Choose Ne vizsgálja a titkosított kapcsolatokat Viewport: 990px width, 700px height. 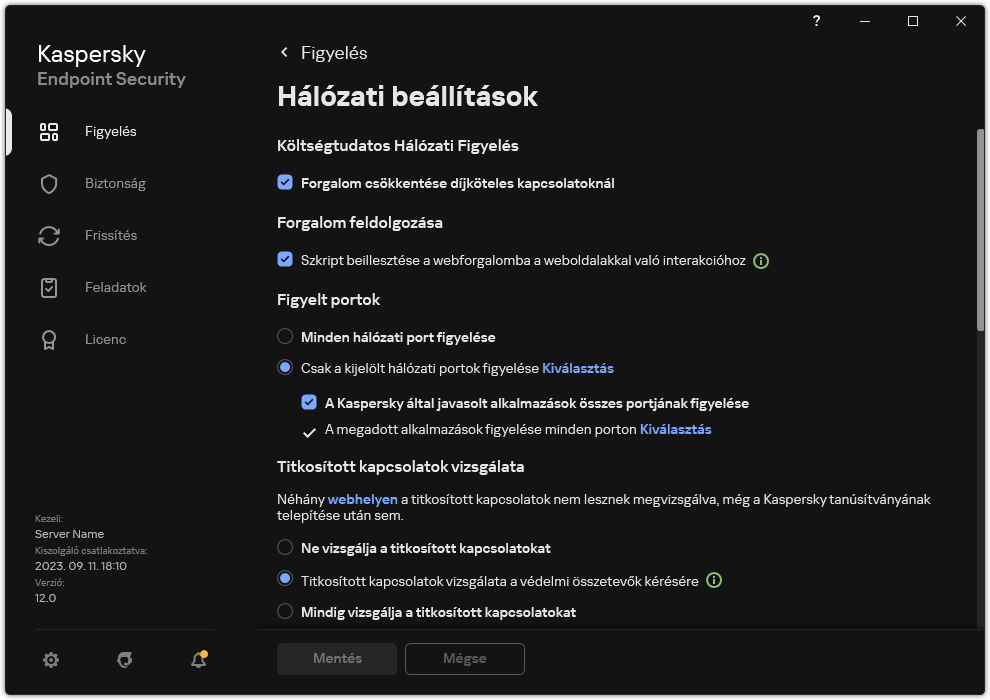pos(286,548)
